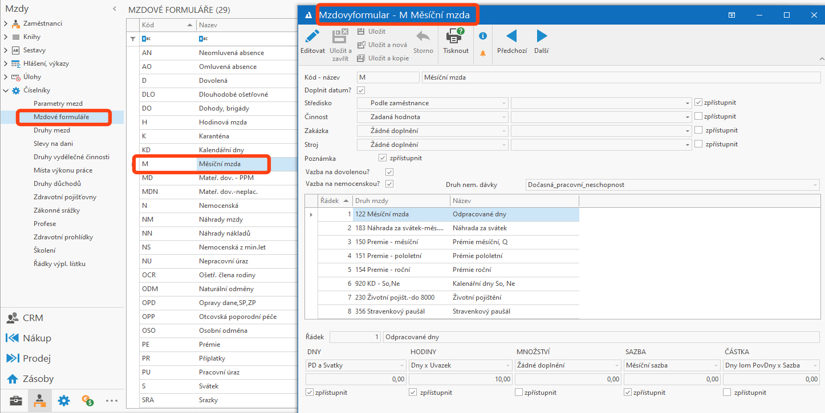Click Uložit a kopie toolbar item
The image size is (825, 413).
tap(383, 58)
